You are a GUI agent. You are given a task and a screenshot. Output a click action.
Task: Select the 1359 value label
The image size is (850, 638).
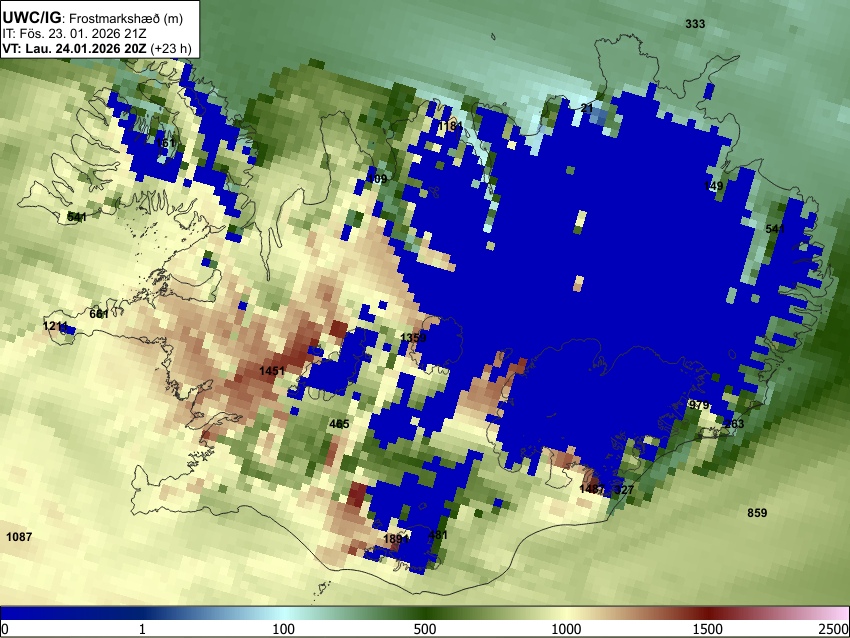tap(413, 338)
